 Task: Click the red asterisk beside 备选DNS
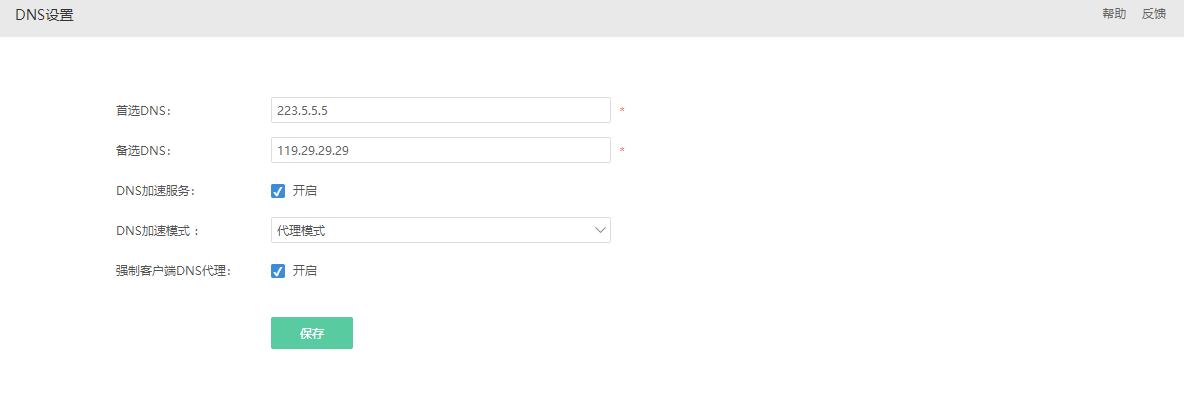pyautogui.click(x=622, y=151)
